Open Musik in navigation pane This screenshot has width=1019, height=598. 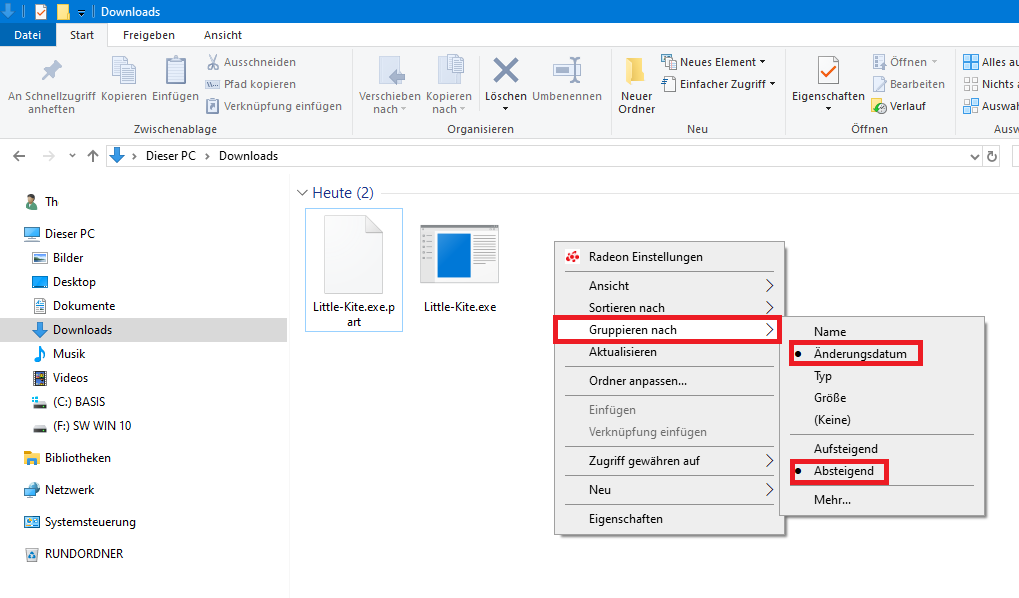pos(59,354)
